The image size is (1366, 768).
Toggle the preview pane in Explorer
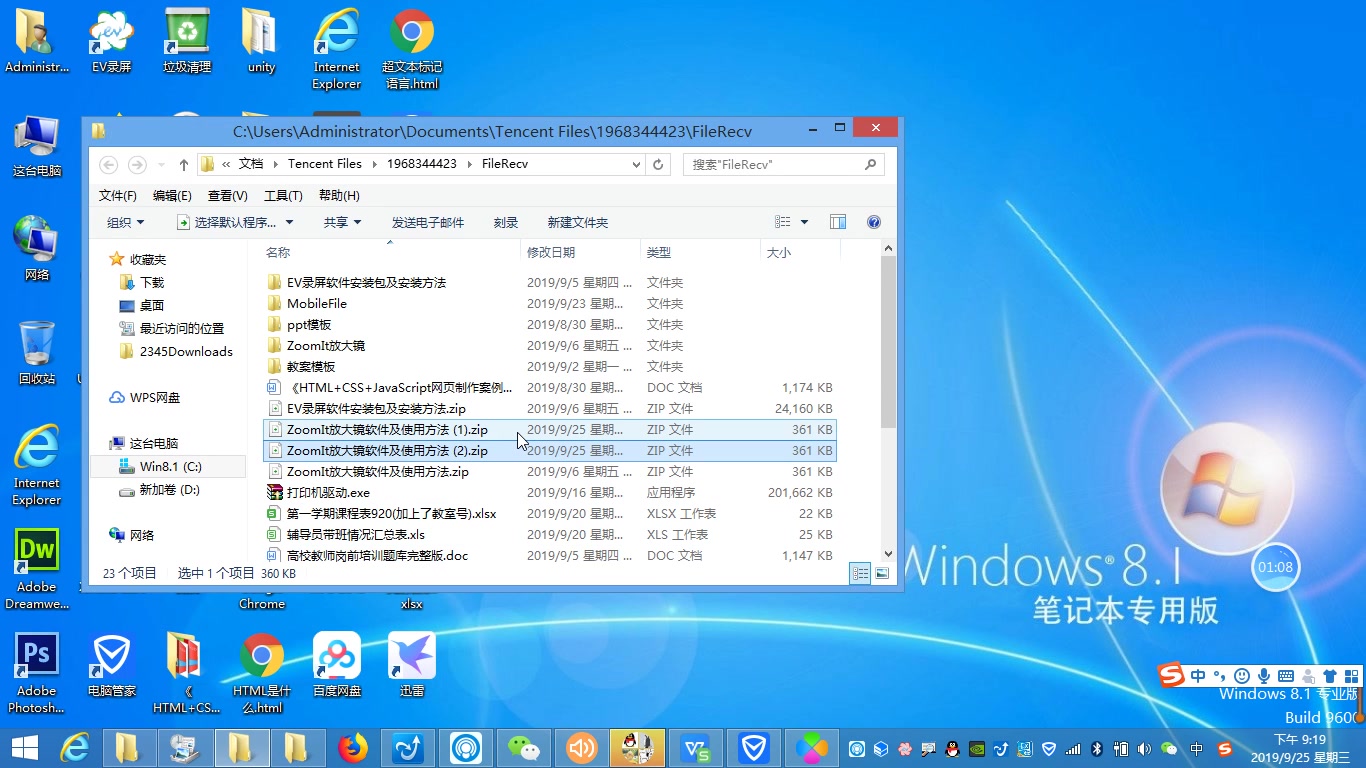point(838,221)
